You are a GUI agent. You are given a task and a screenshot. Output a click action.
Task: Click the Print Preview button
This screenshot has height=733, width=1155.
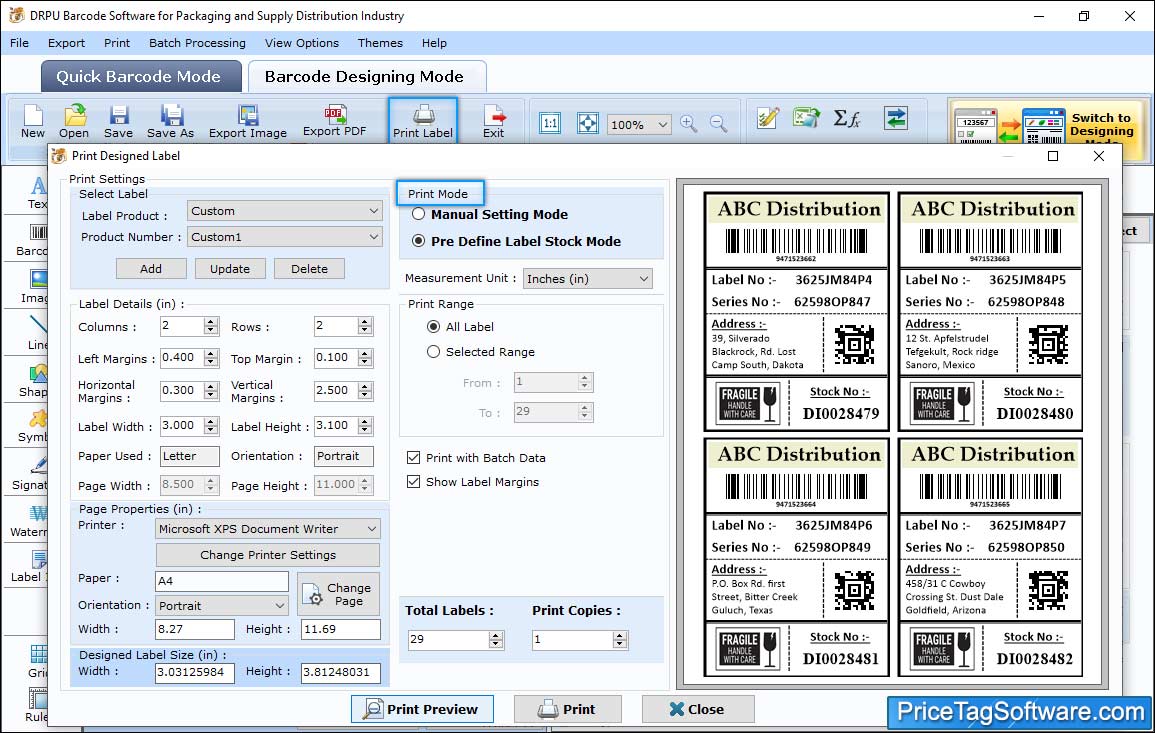click(x=422, y=709)
